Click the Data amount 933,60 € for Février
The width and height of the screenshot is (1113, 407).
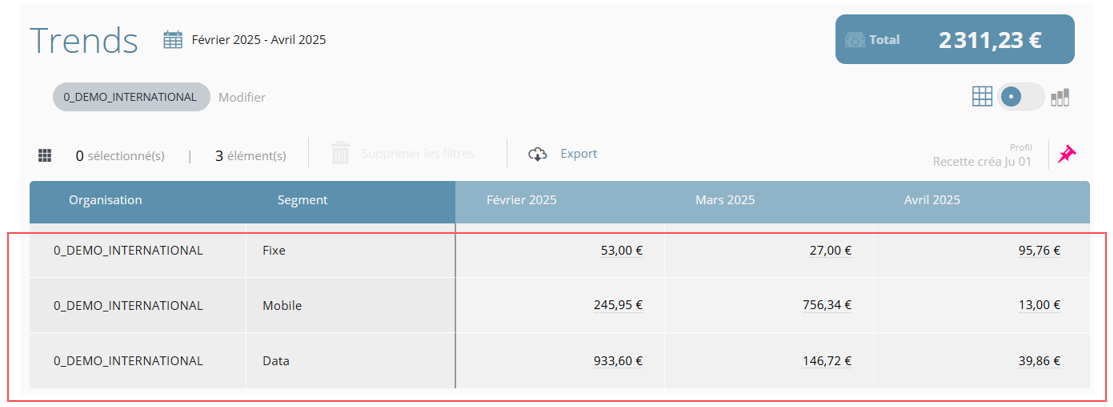[x=617, y=361]
